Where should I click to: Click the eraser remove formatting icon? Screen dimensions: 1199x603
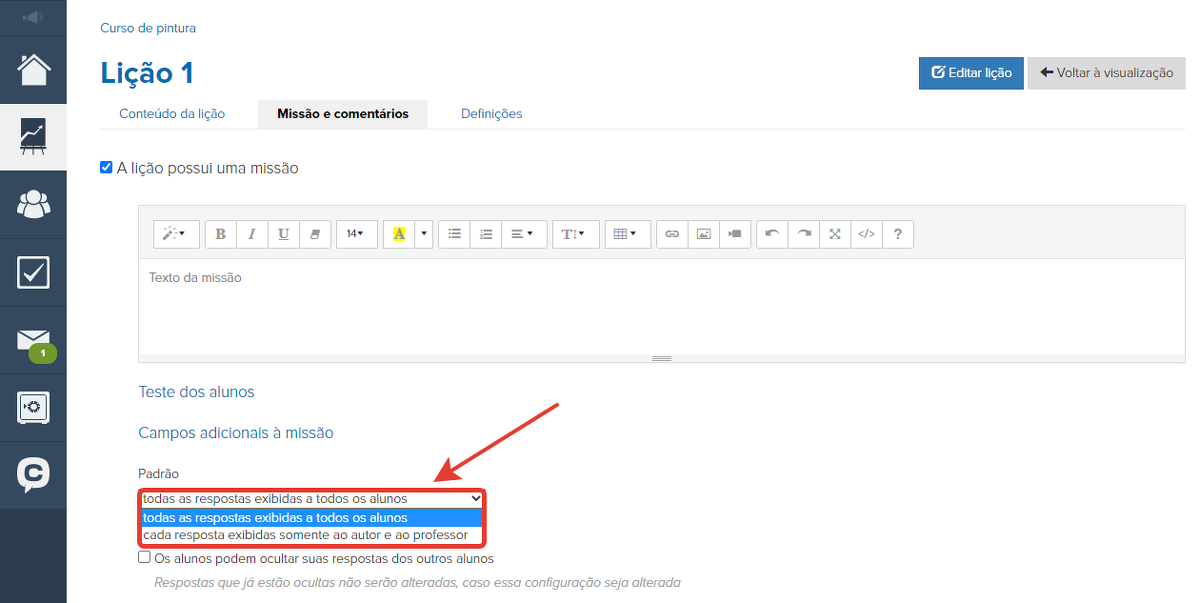coord(315,234)
